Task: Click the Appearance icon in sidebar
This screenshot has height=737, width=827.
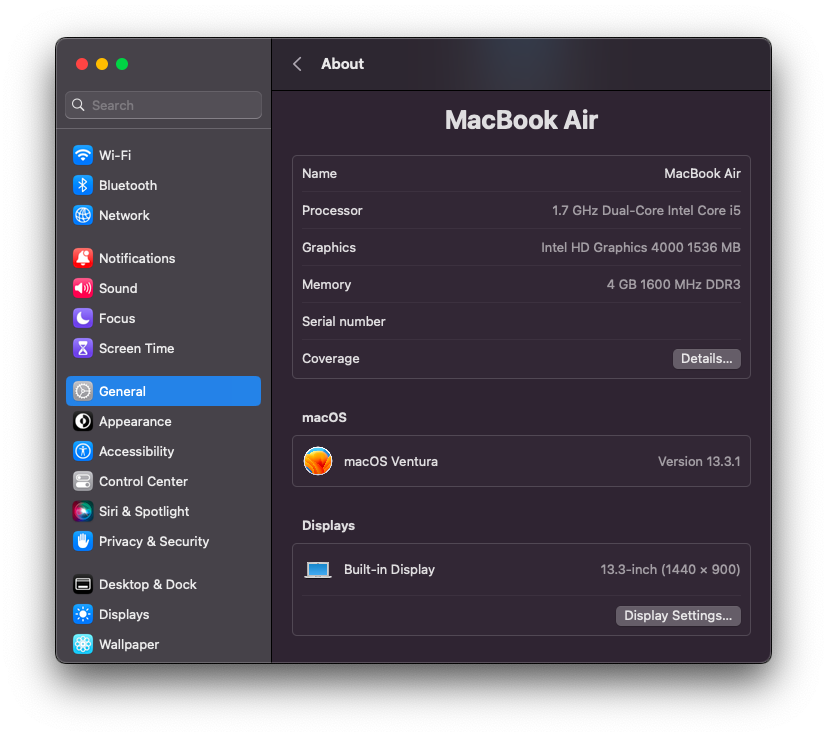Action: (83, 421)
